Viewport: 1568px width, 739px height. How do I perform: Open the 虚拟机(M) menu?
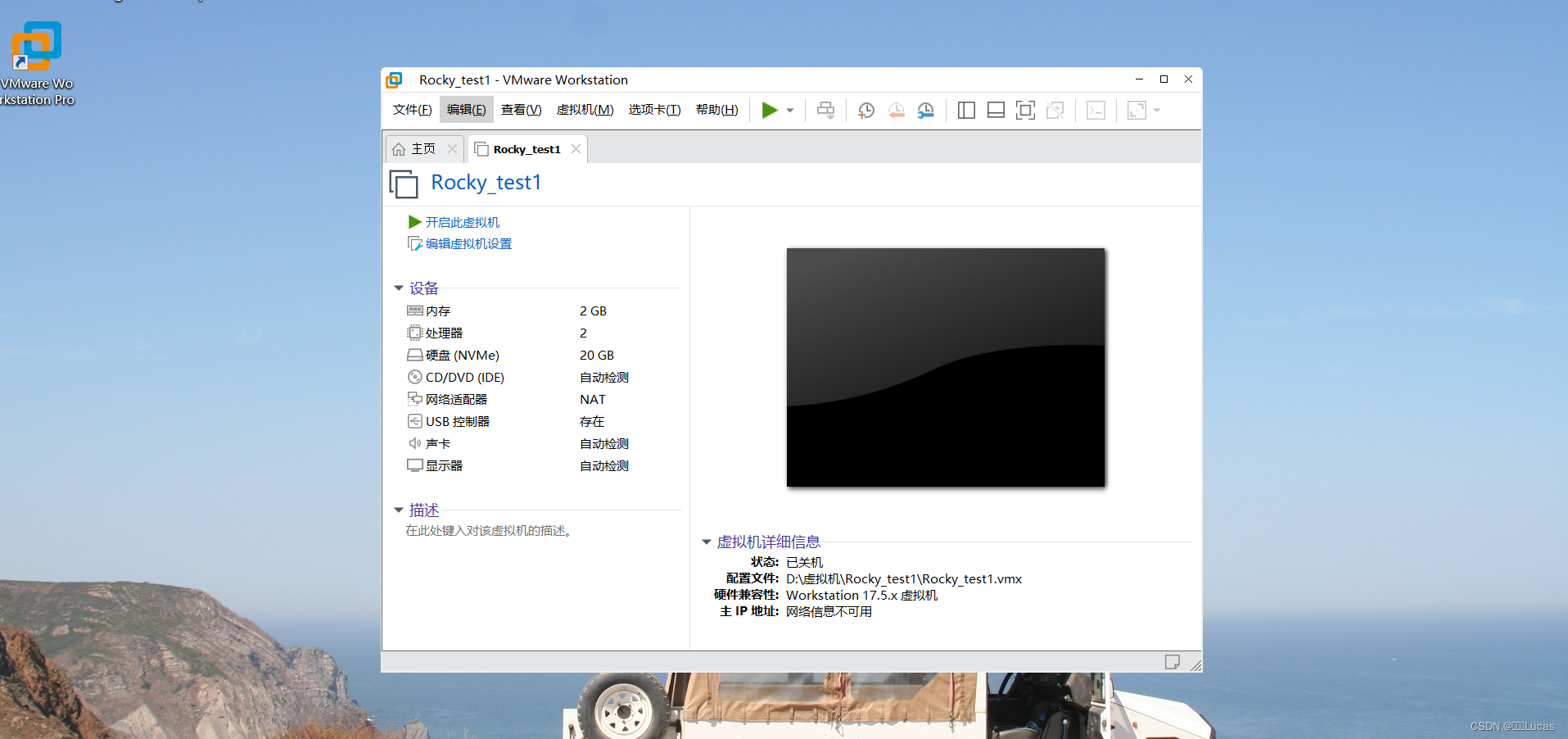(585, 110)
